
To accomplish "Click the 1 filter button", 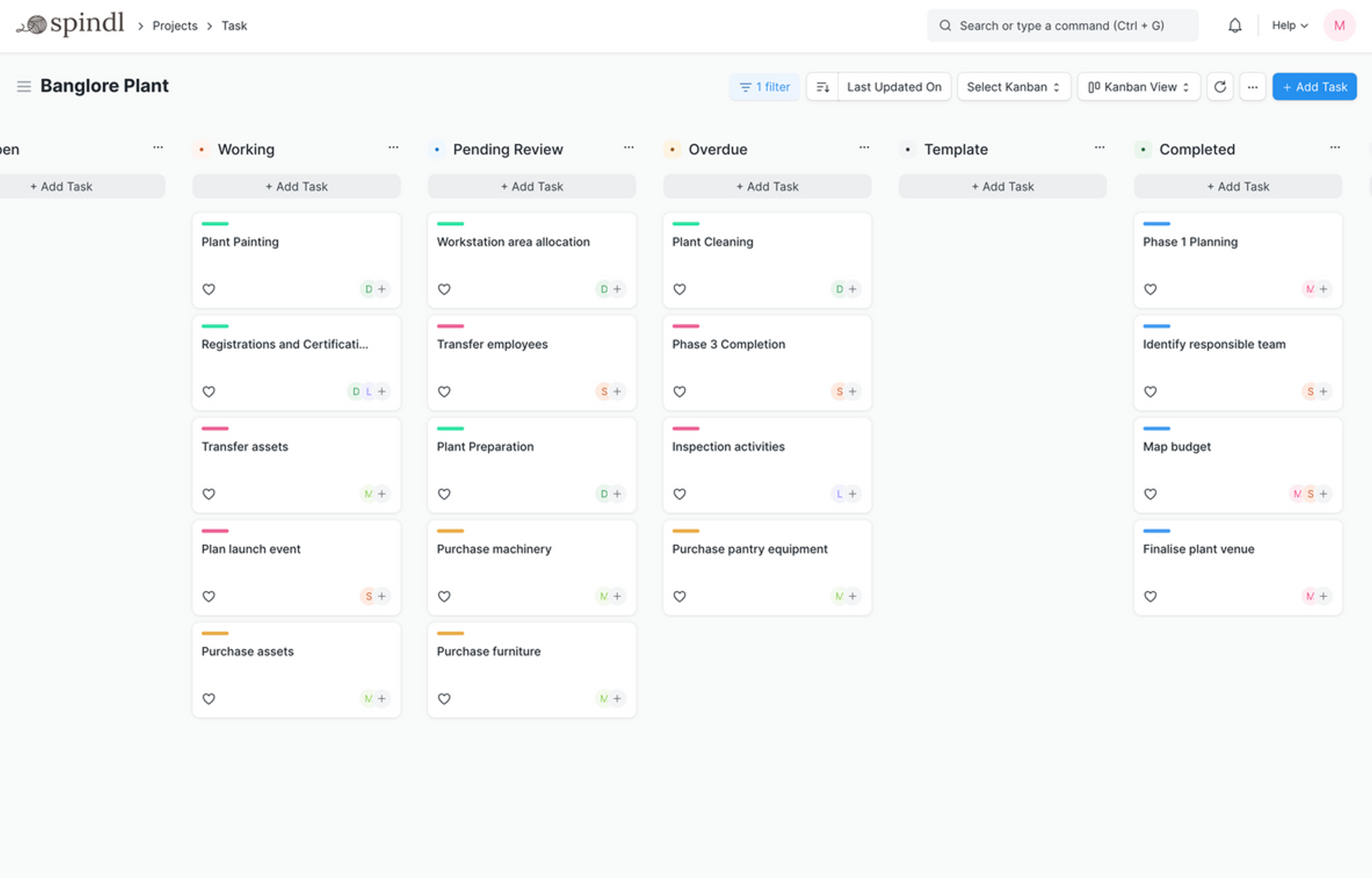I will (764, 87).
